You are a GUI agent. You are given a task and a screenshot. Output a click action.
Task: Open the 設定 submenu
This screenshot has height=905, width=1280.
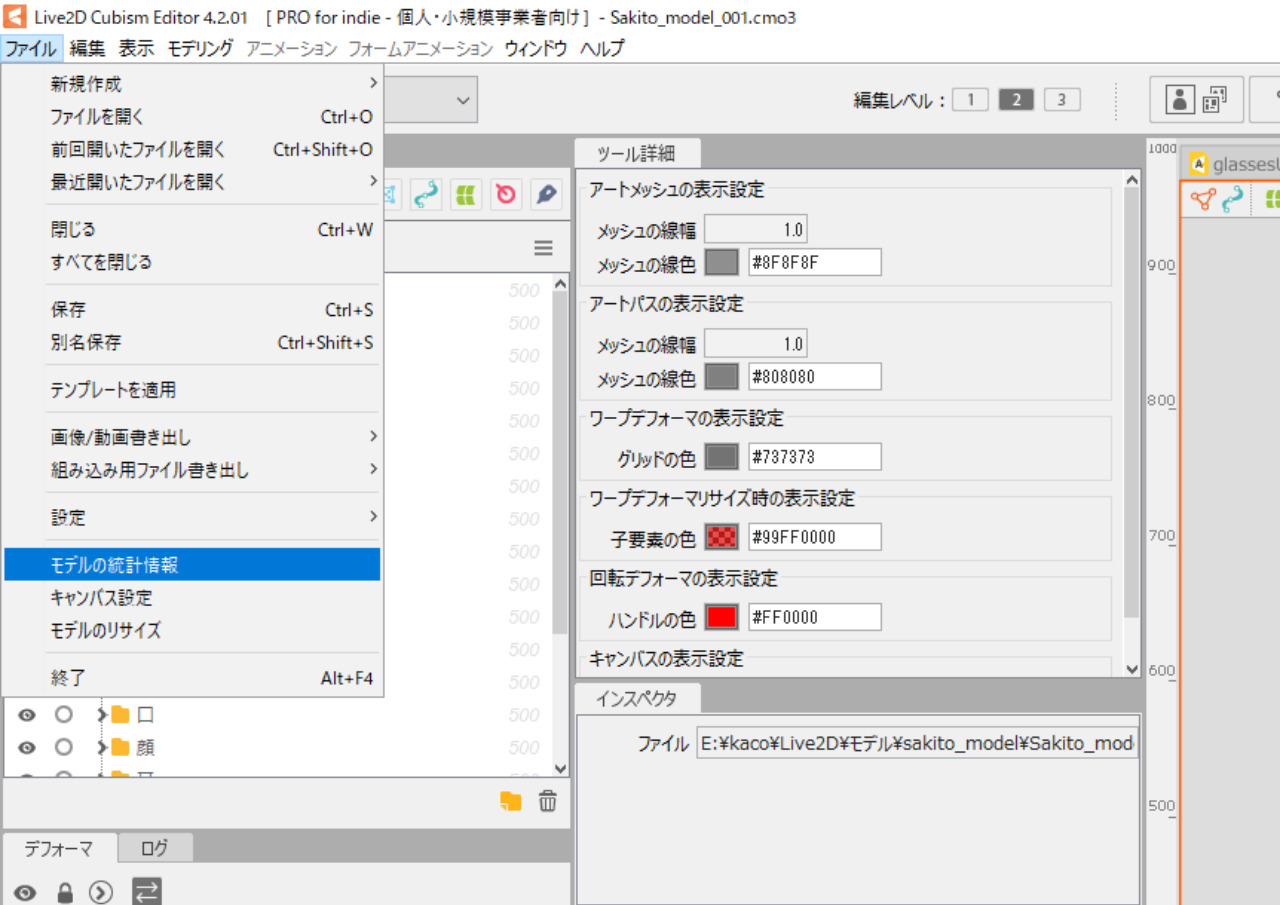[x=192, y=517]
